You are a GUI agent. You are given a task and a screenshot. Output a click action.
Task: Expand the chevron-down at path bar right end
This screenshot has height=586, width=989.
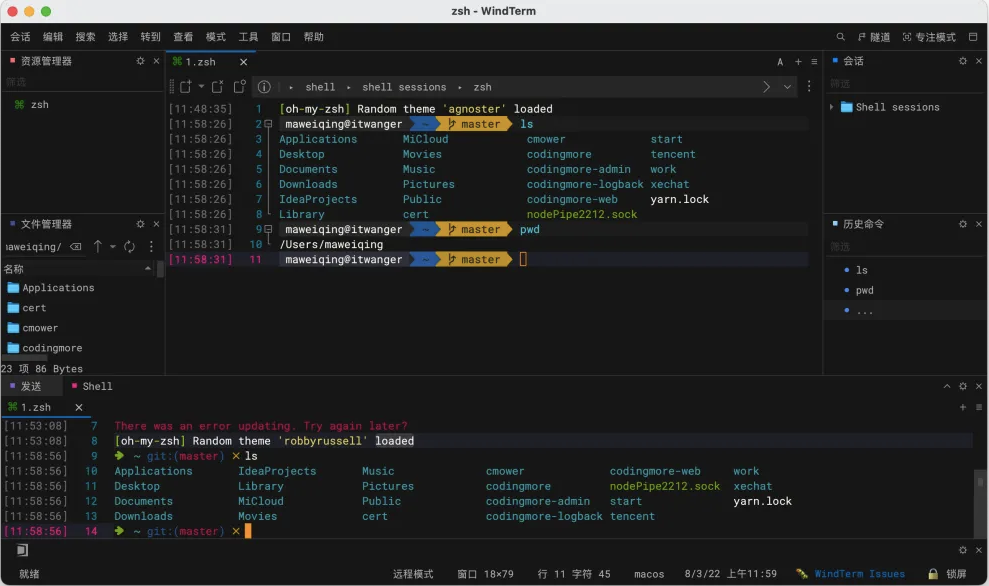(x=787, y=87)
